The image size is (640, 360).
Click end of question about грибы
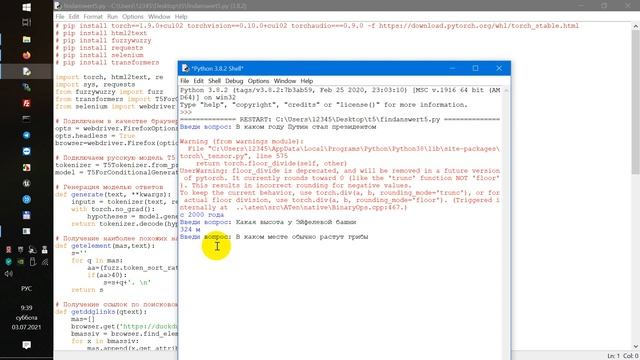click(369, 237)
